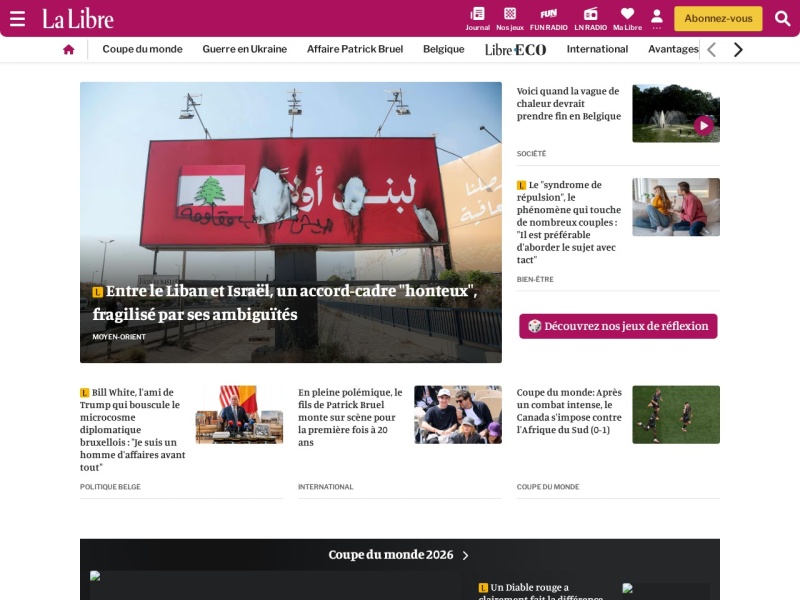Click the La Libre logo
800x600 pixels.
coord(78,19)
